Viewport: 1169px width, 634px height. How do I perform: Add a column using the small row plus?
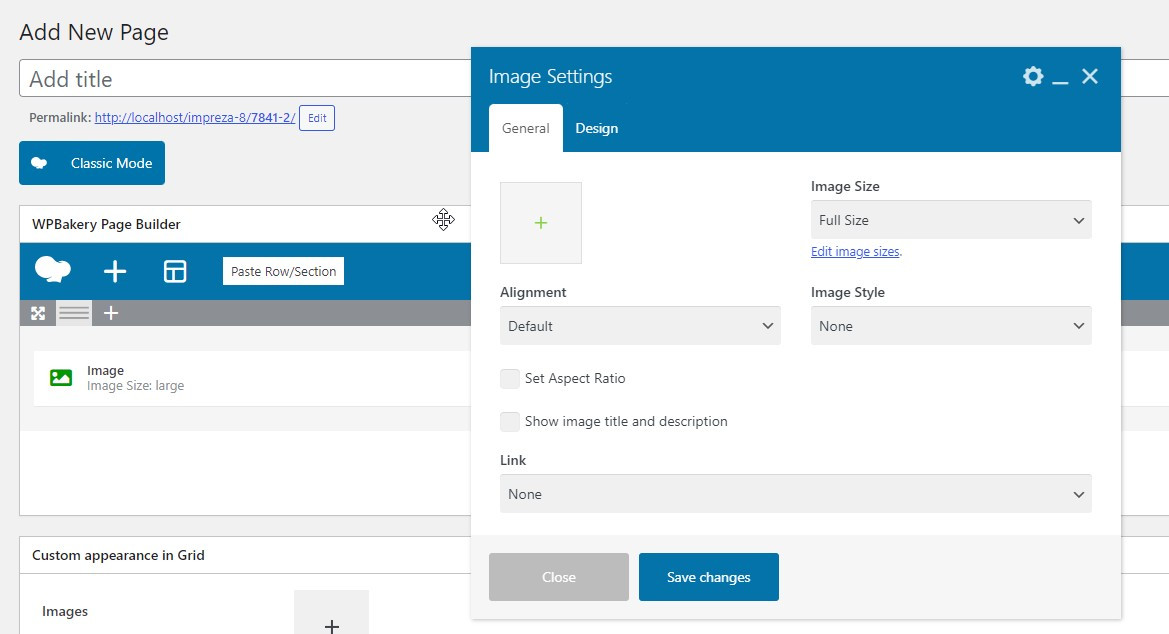pos(111,313)
